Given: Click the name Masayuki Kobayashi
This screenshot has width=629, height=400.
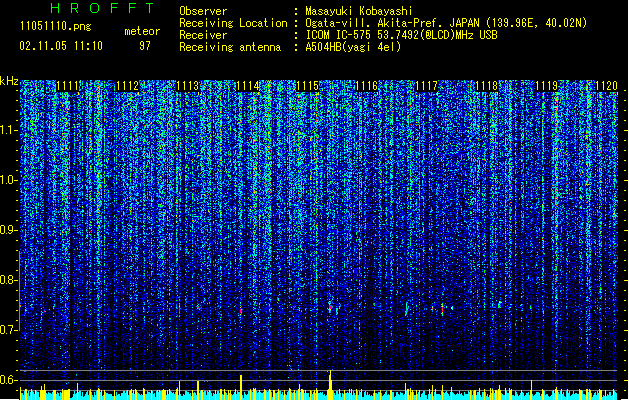Looking at the screenshot, I should tap(359, 11).
